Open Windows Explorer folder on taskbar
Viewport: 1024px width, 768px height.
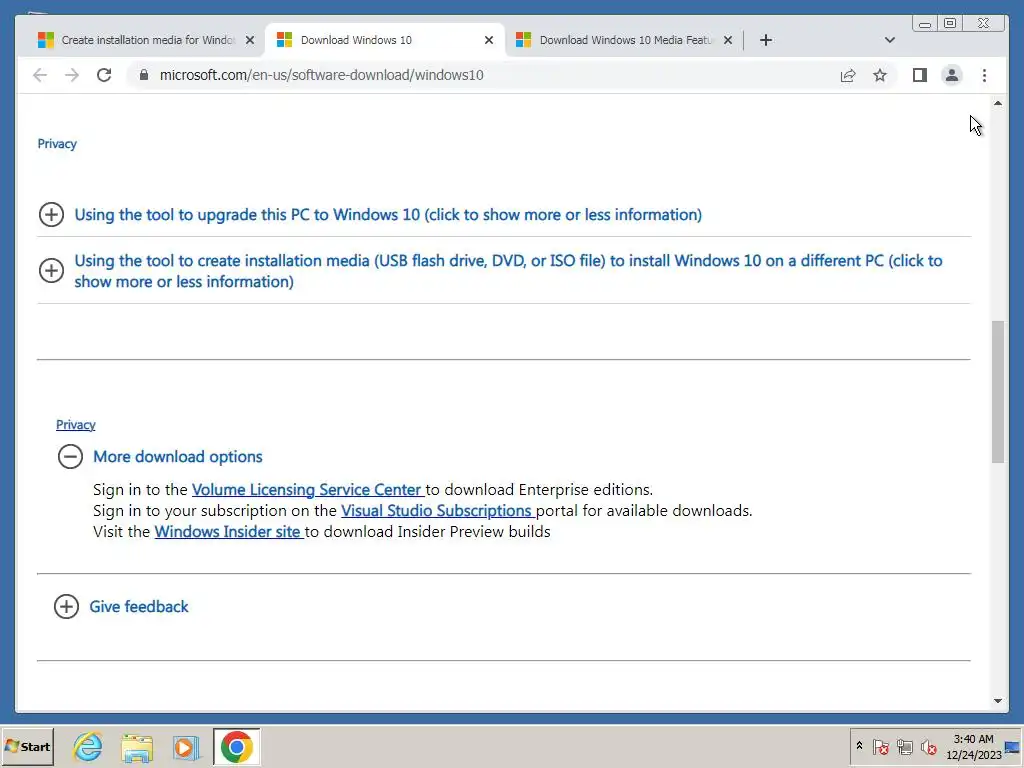[136, 747]
